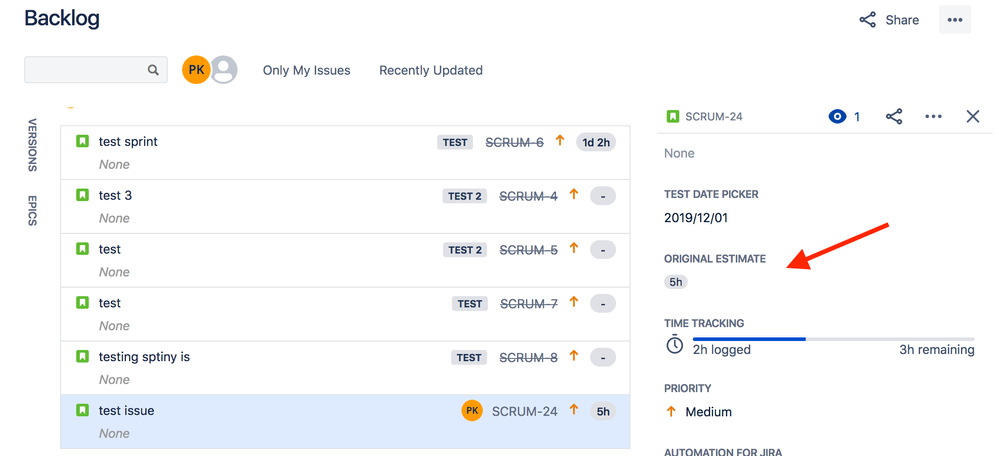Open the SCRUM-6 issue key link
This screenshot has width=999, height=456.
(x=514, y=143)
